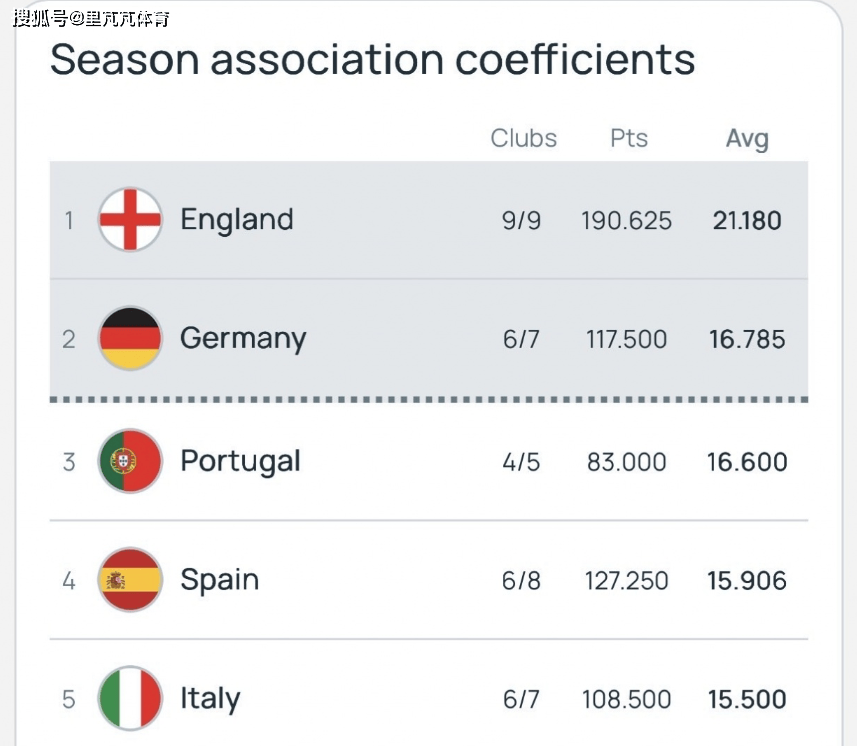Sort by the Avg column header
This screenshot has height=746, width=857.
click(747, 139)
